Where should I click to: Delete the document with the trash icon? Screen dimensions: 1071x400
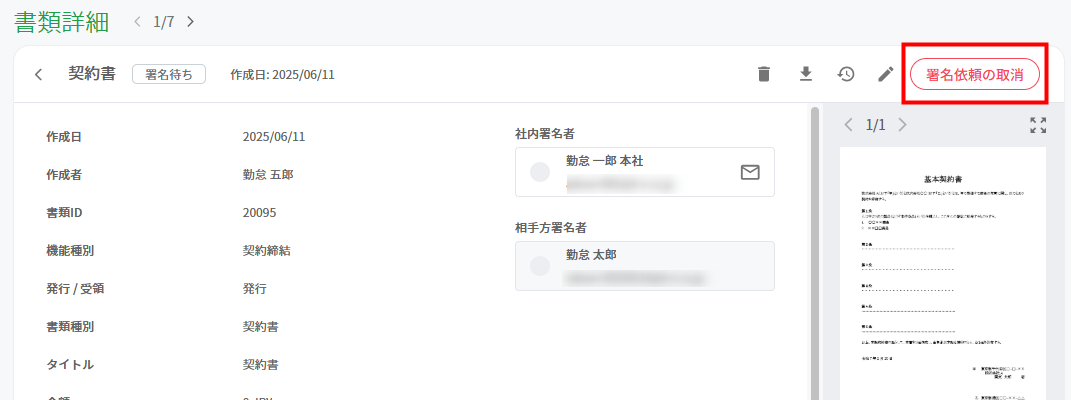(764, 74)
